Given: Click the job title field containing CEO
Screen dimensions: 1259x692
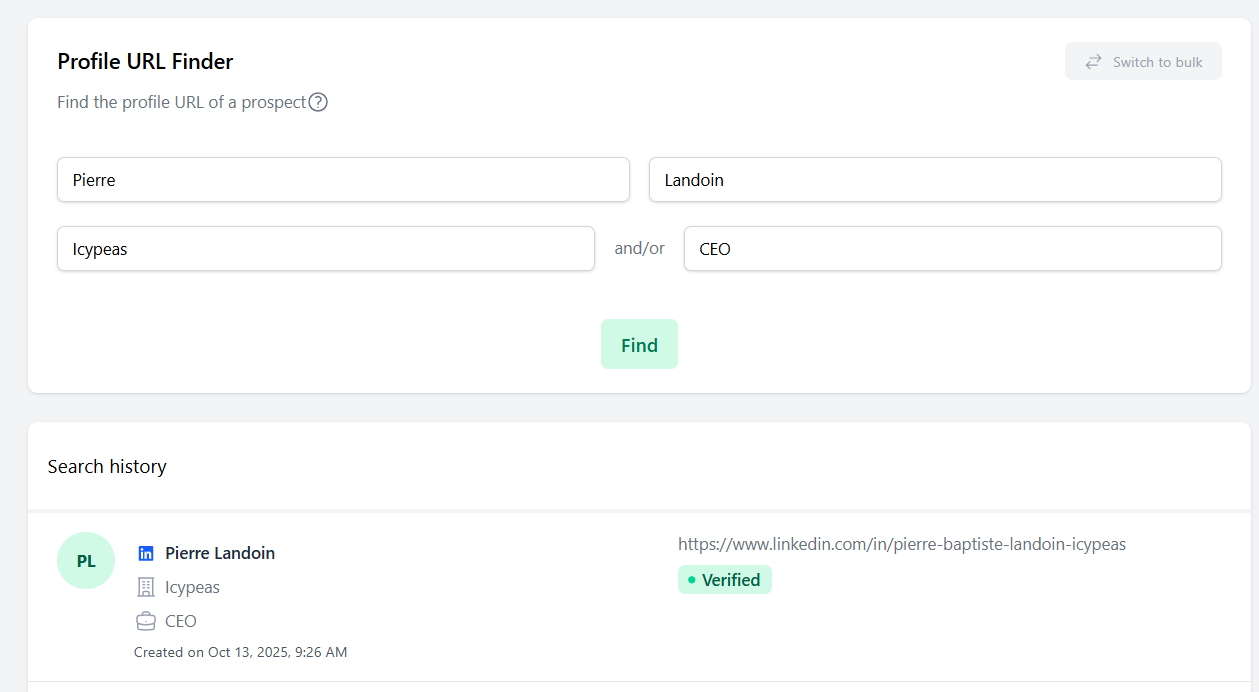Looking at the screenshot, I should [x=952, y=249].
